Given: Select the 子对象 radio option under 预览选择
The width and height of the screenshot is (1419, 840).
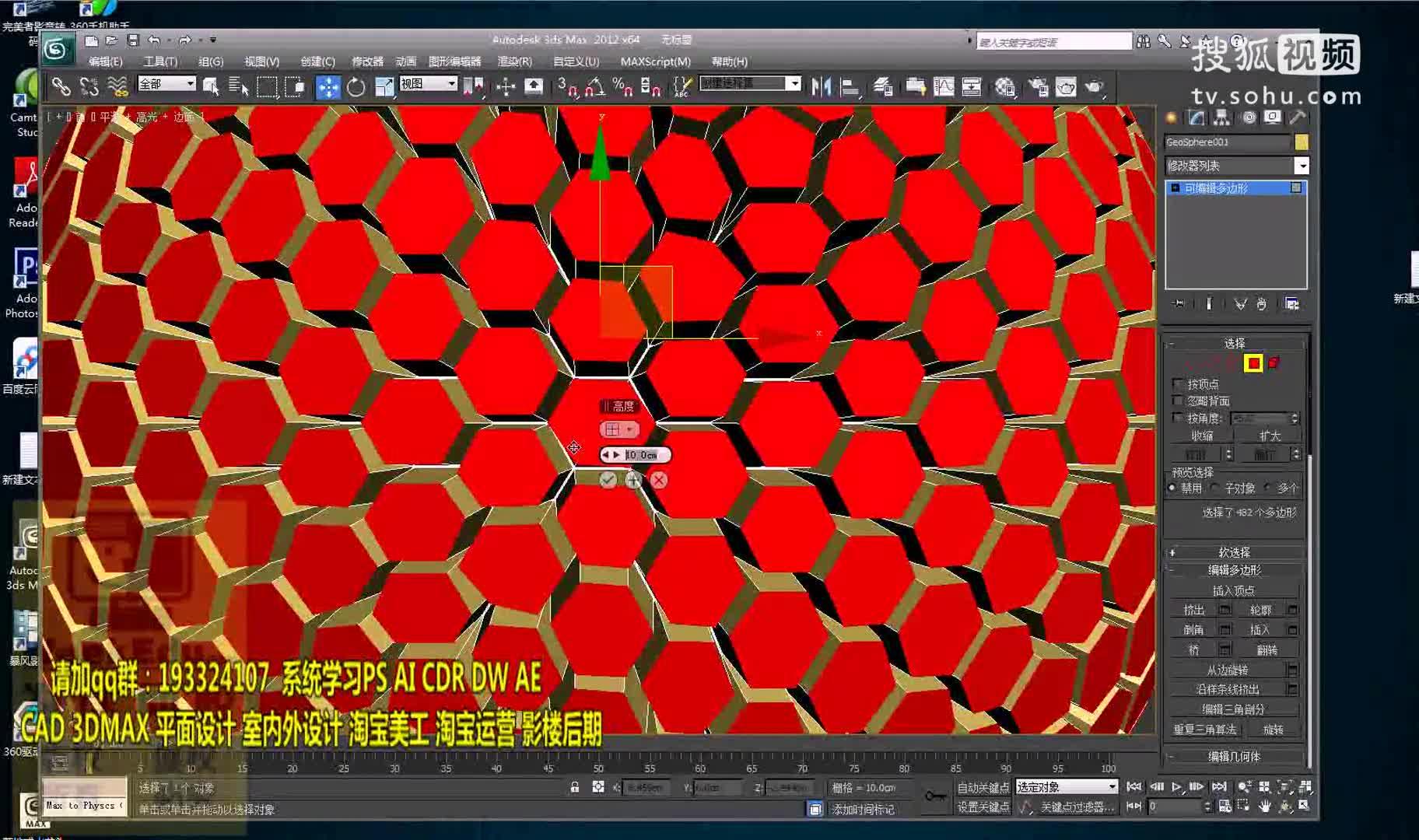Looking at the screenshot, I should point(1214,487).
